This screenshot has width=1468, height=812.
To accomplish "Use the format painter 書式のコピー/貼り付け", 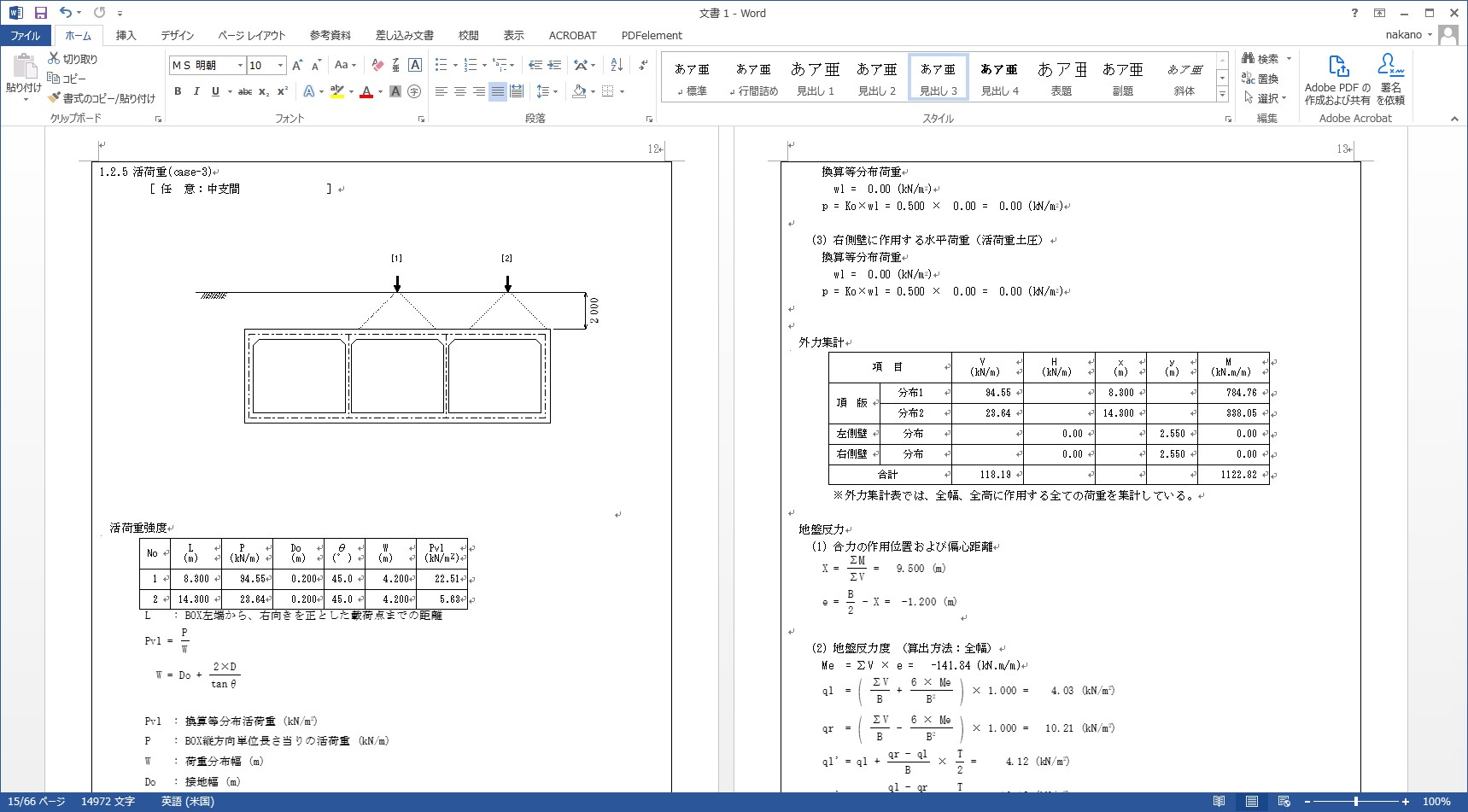I will pyautogui.click(x=101, y=98).
